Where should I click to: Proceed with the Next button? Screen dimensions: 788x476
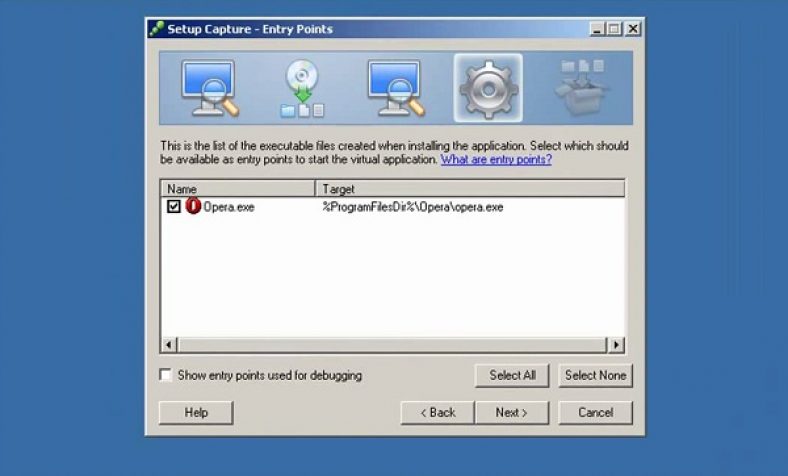[512, 413]
